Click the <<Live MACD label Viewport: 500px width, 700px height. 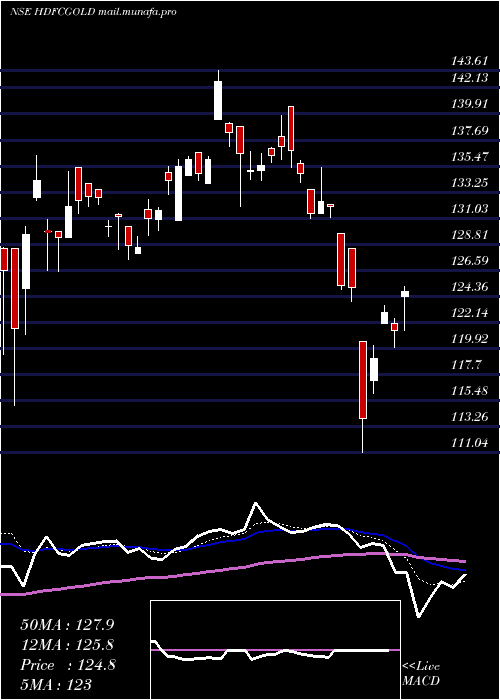pyautogui.click(x=421, y=674)
